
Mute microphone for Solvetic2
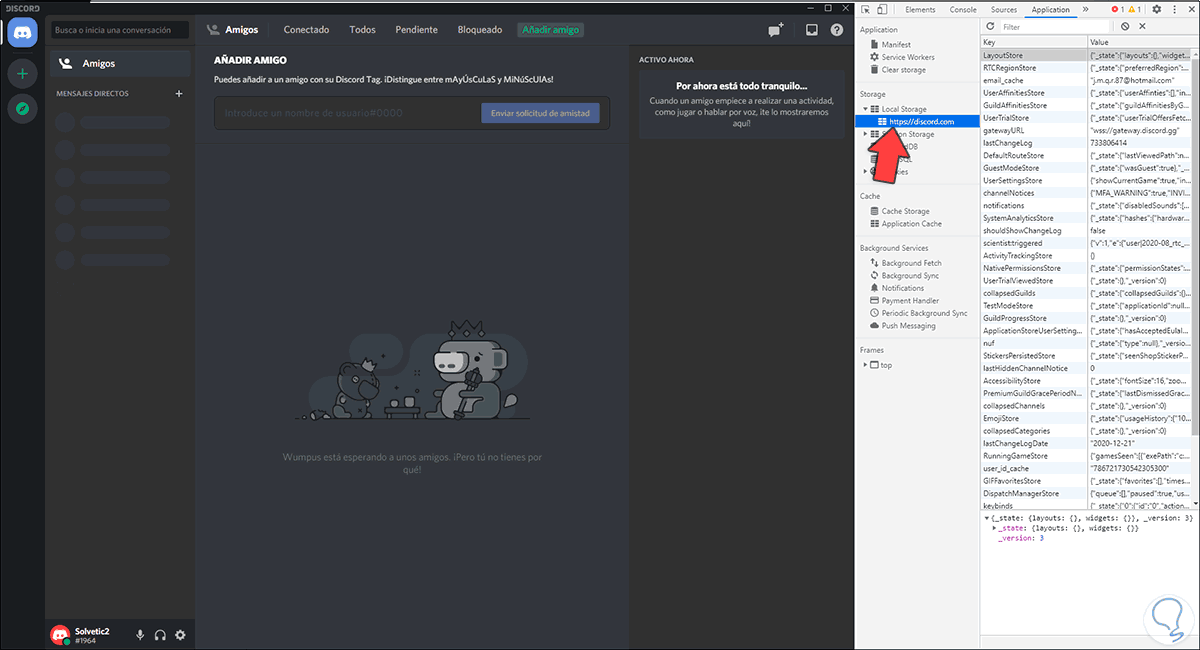click(x=140, y=635)
